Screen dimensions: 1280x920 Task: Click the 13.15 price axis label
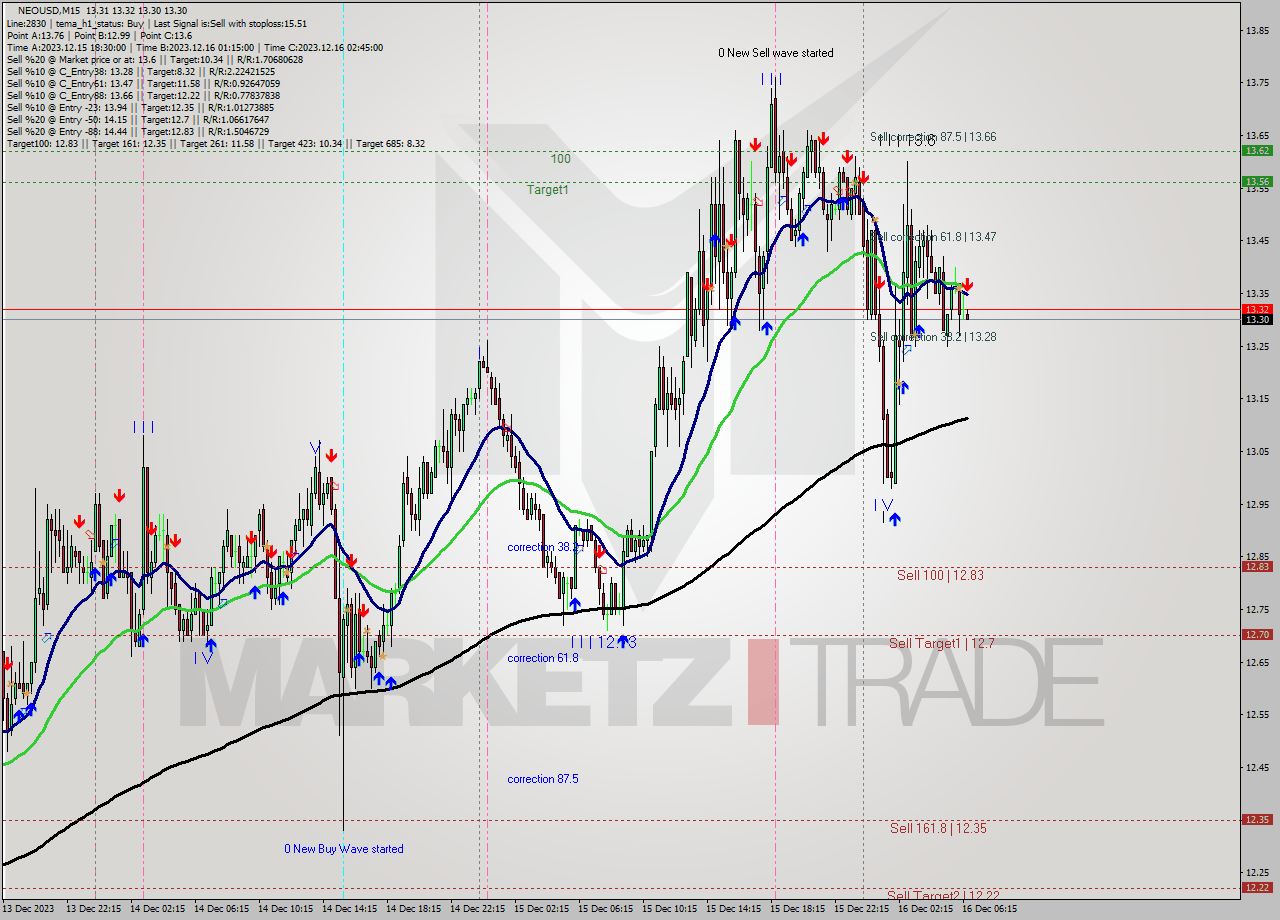[x=1257, y=399]
